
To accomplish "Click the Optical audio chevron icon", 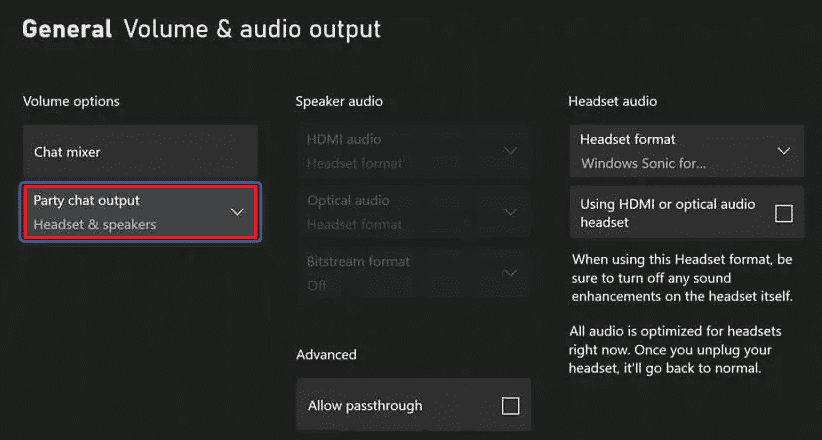I will 510,212.
